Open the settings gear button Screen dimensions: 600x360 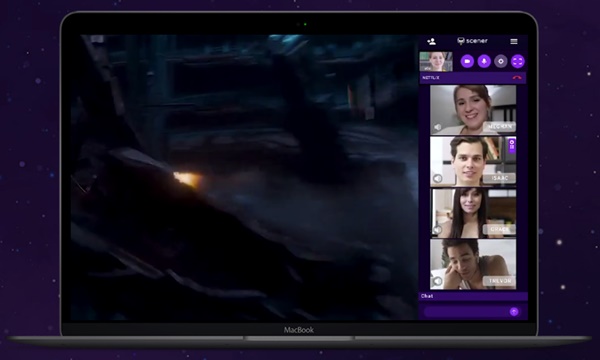pyautogui.click(x=501, y=61)
